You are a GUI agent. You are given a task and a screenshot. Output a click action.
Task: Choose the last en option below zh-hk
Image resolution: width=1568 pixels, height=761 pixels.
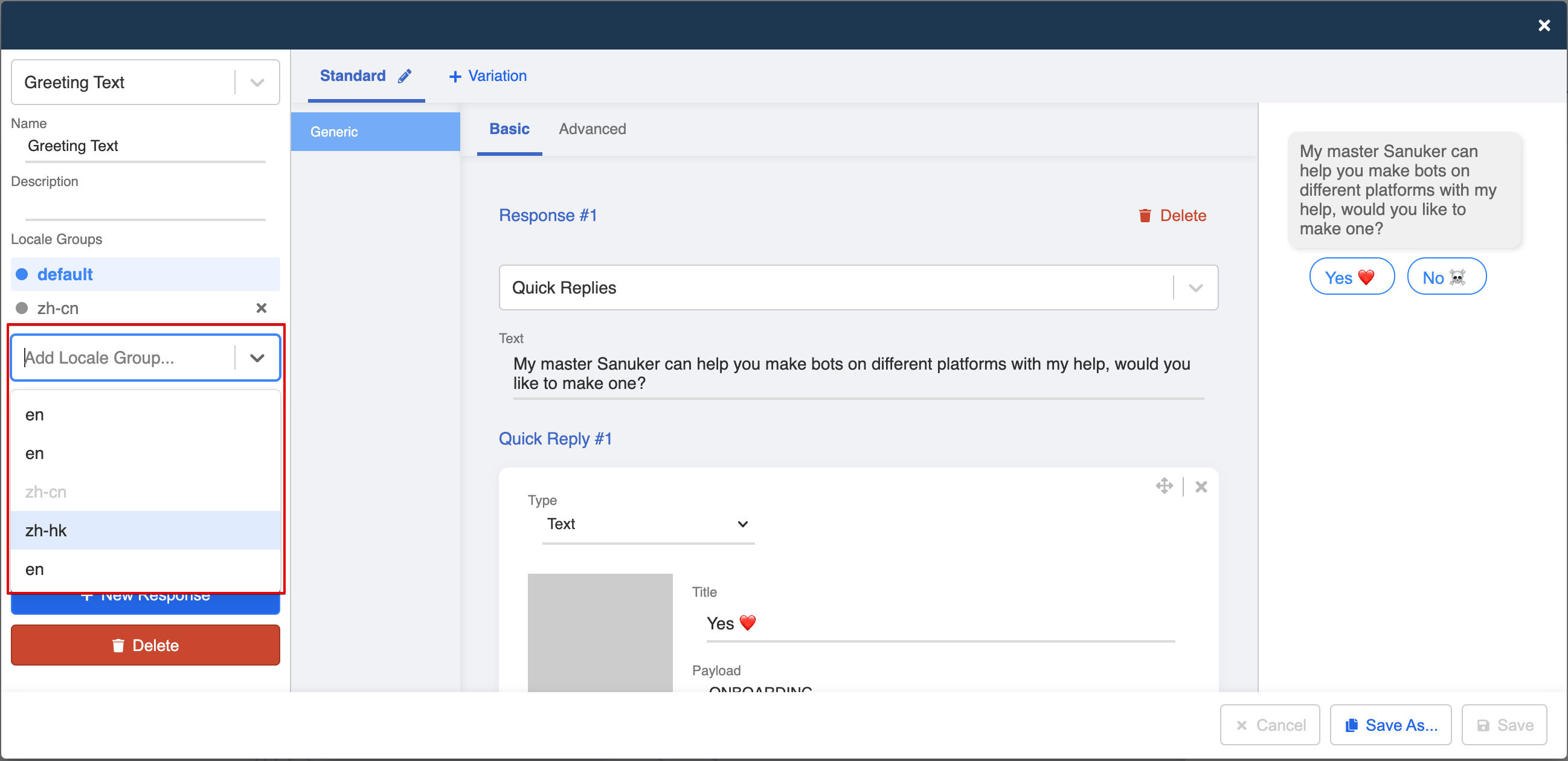[146, 570]
